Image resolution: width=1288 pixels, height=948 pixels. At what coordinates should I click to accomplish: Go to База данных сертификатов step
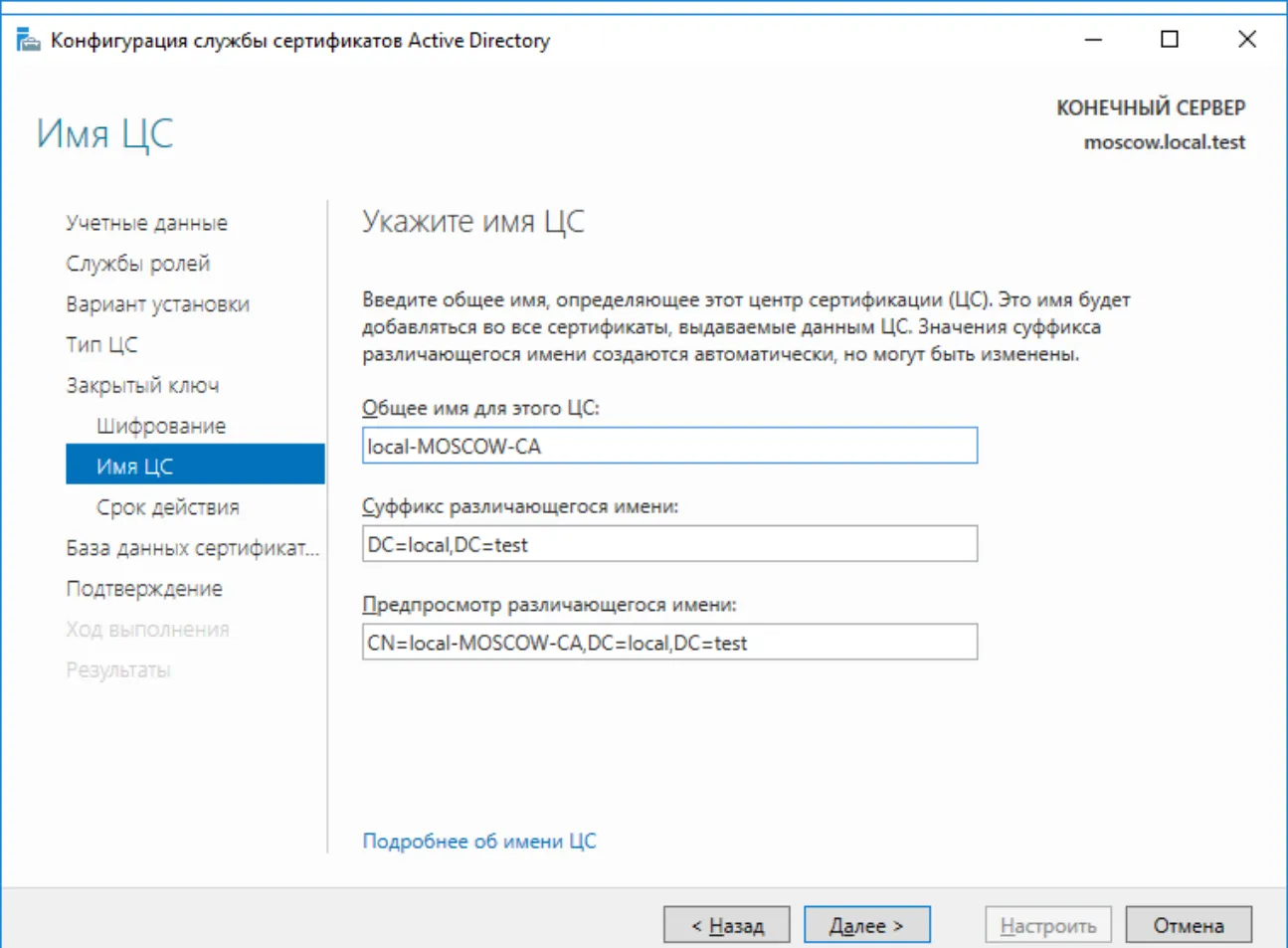click(x=193, y=548)
